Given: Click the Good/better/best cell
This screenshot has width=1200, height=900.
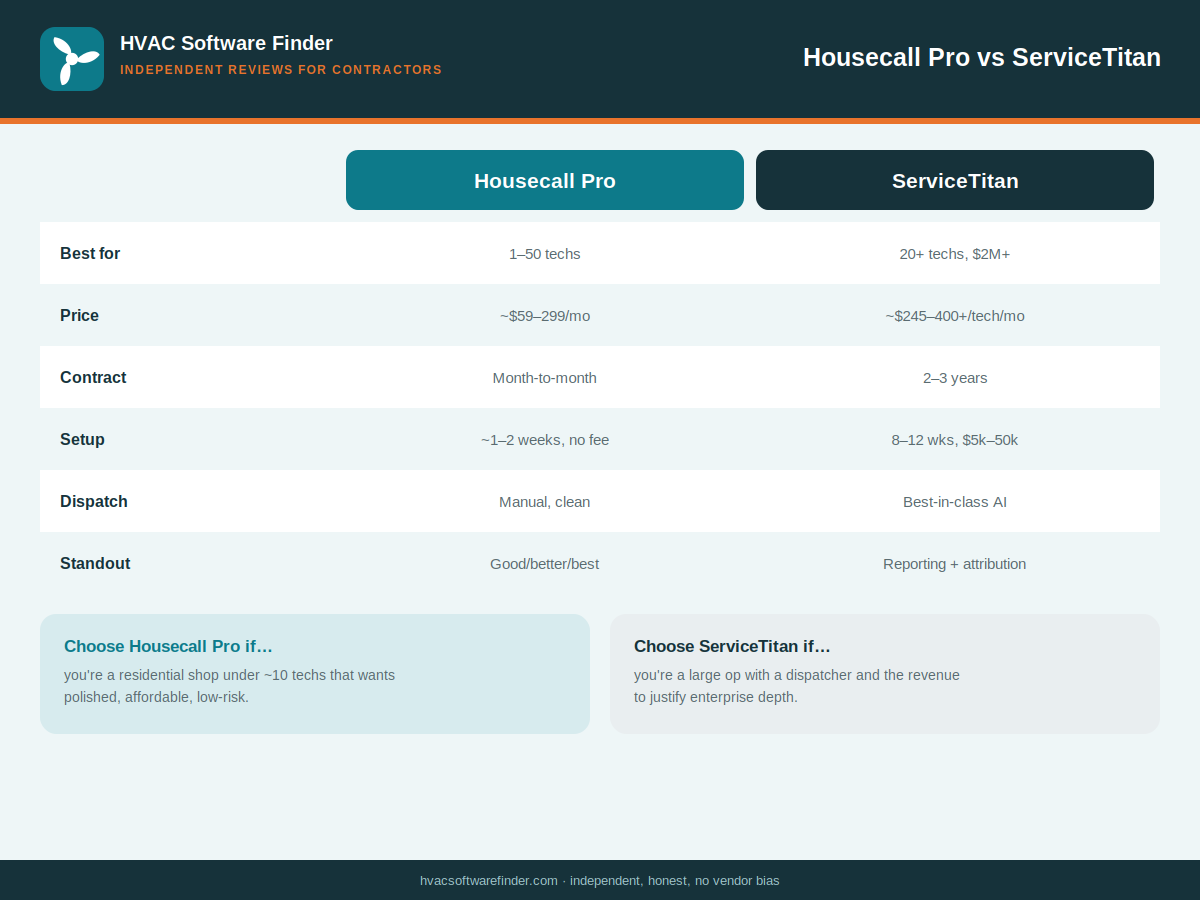Looking at the screenshot, I should coord(545,564).
